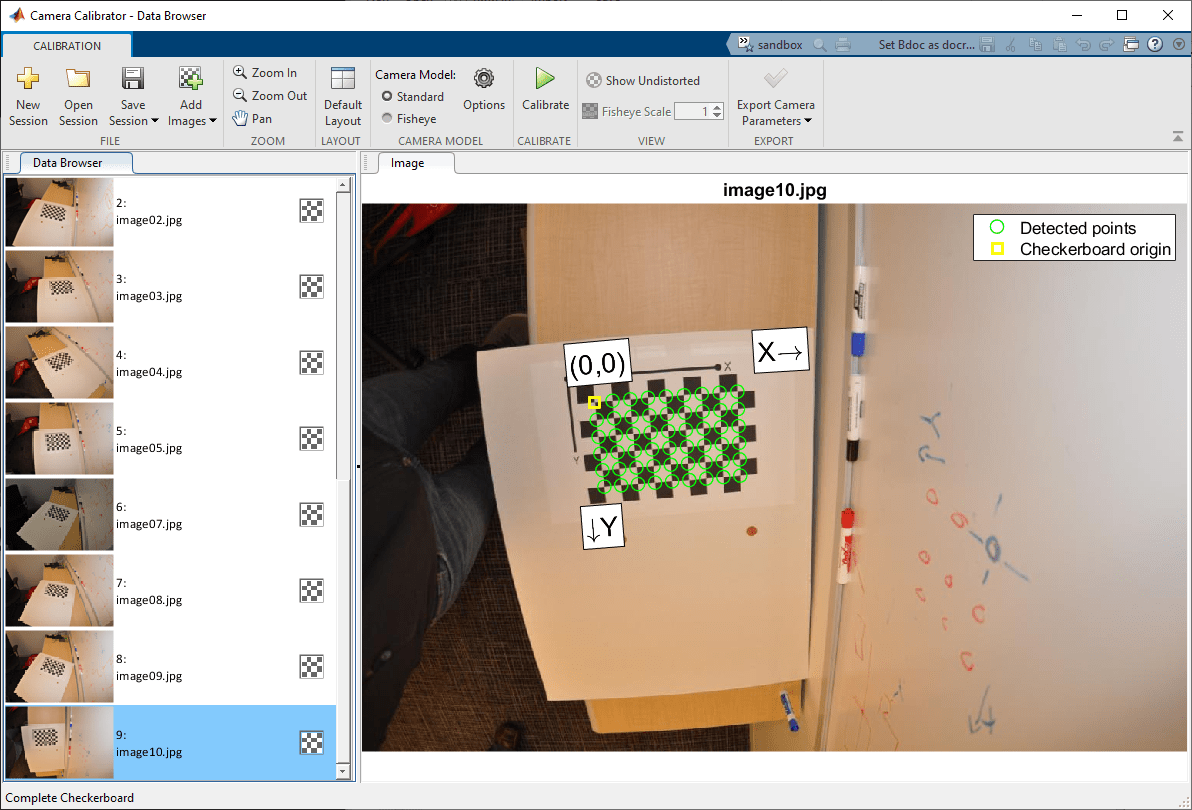Image resolution: width=1192 pixels, height=810 pixels.
Task: Click the Detected points legend entry
Action: (1064, 228)
